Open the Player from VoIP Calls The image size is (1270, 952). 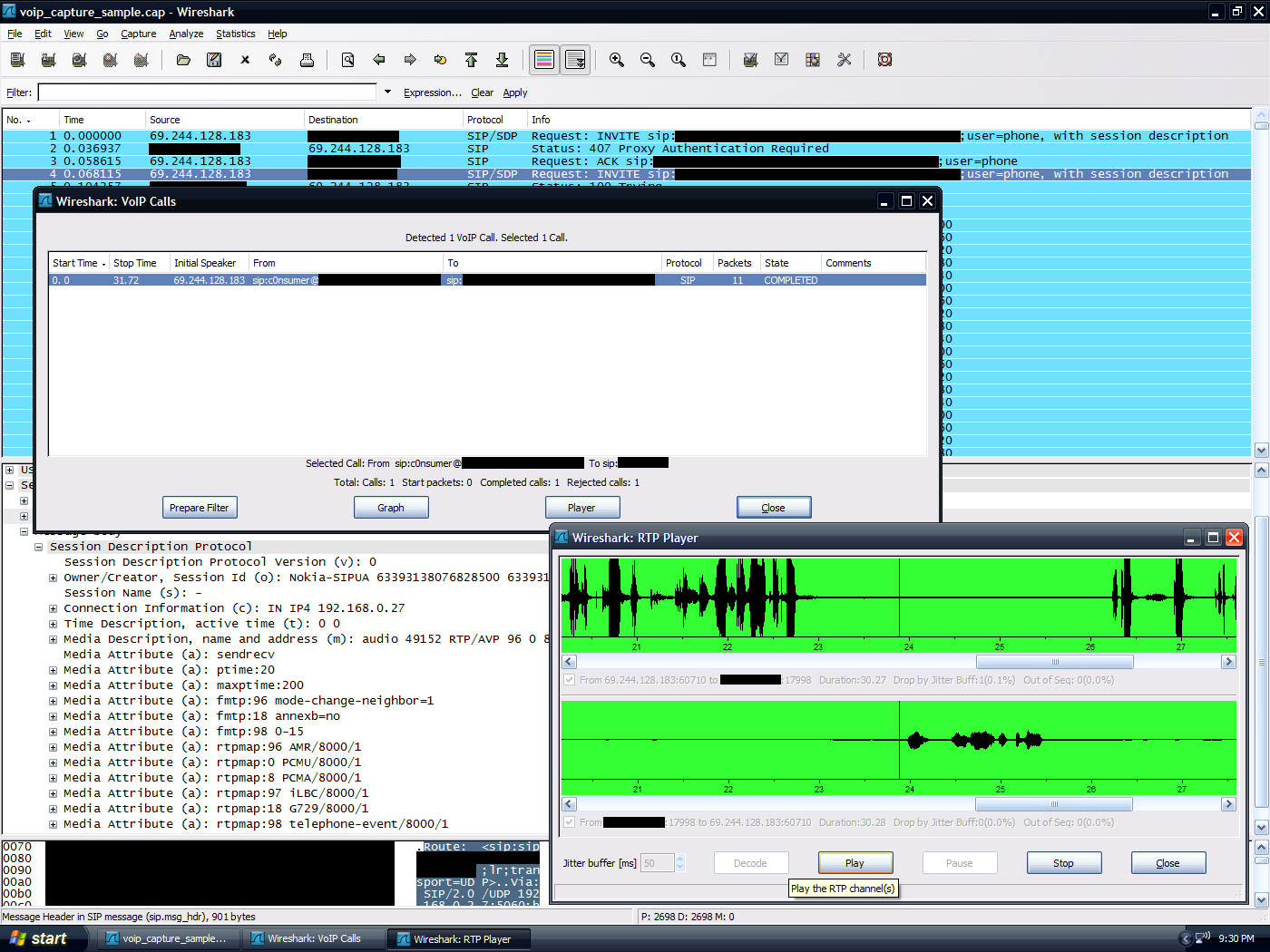[582, 508]
